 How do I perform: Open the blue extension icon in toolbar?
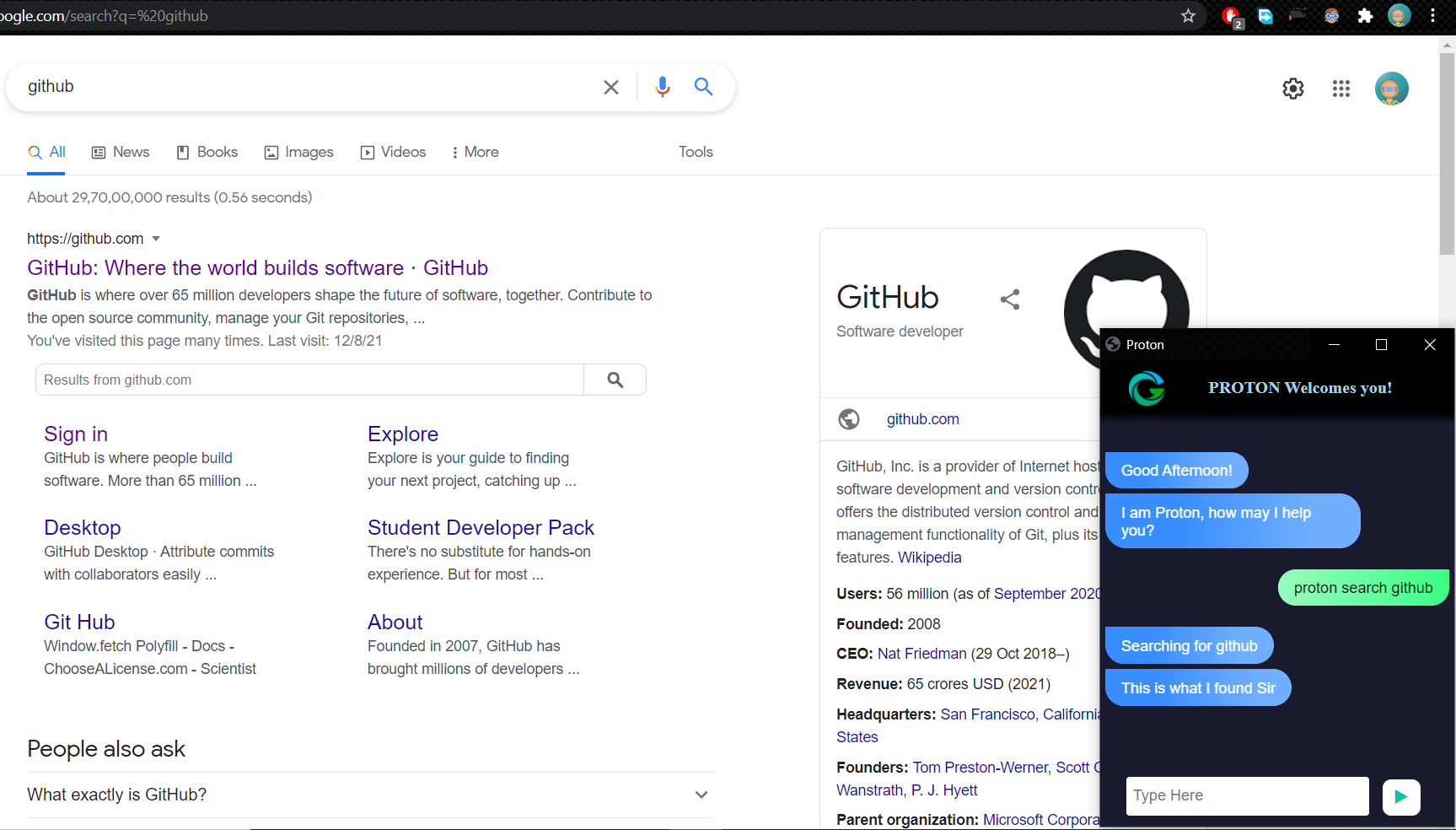(x=1265, y=16)
